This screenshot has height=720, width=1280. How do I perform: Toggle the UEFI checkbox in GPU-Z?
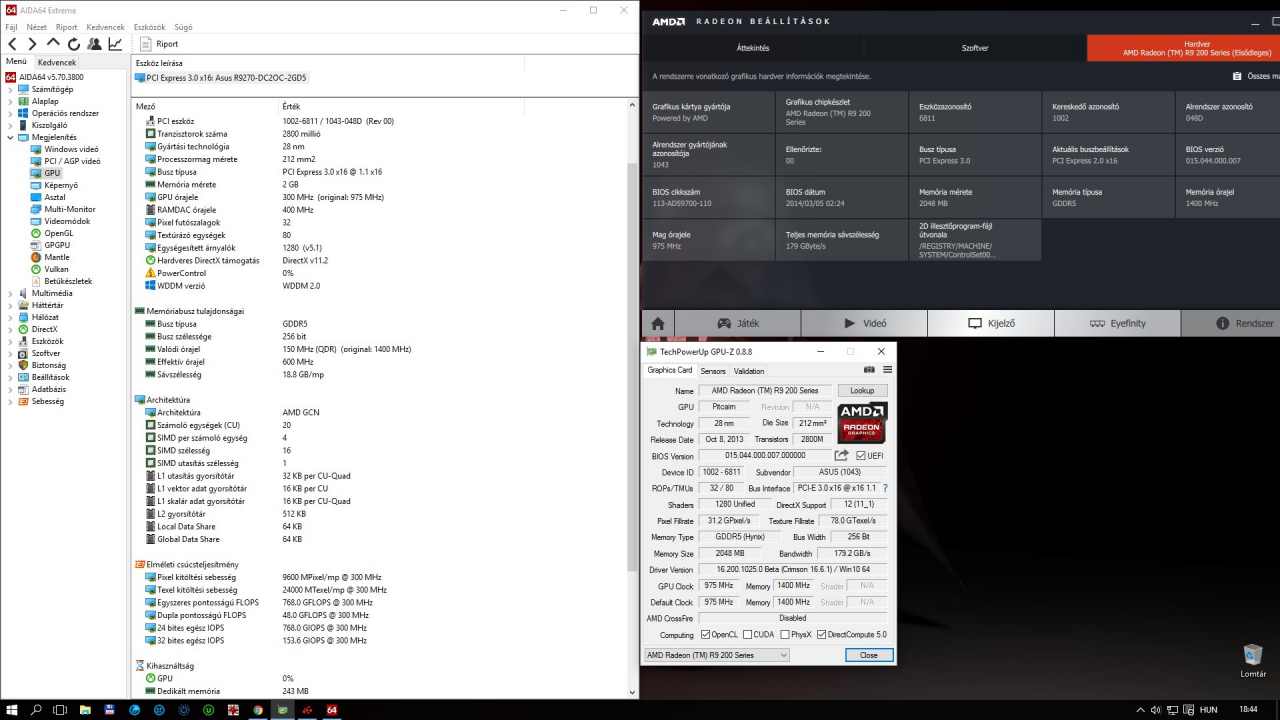click(x=862, y=456)
